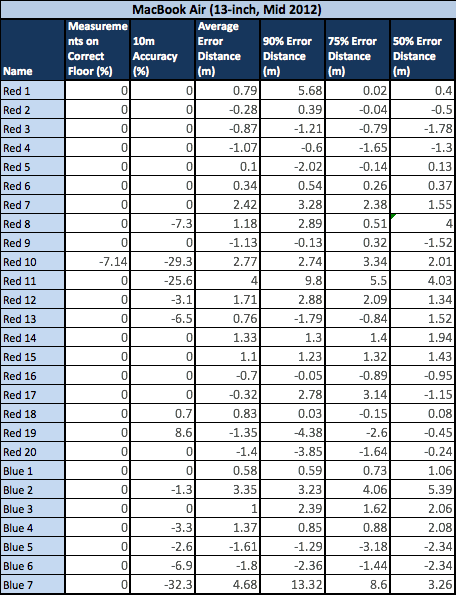Select the -1.13 cell in Red 9 row
This screenshot has width=456, height=595.
pyautogui.click(x=227, y=242)
